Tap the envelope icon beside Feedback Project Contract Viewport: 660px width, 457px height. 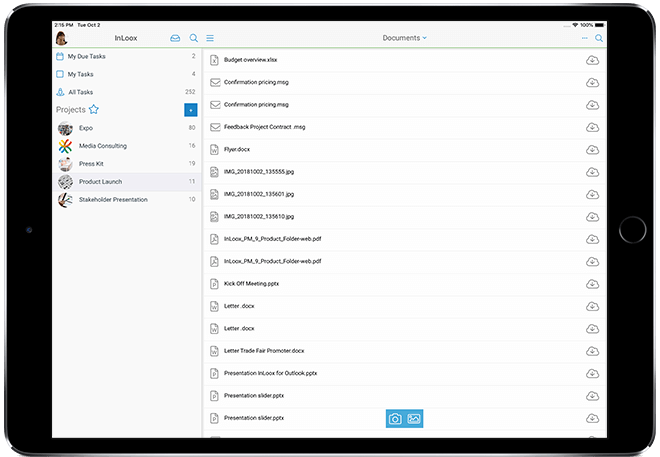(x=215, y=127)
